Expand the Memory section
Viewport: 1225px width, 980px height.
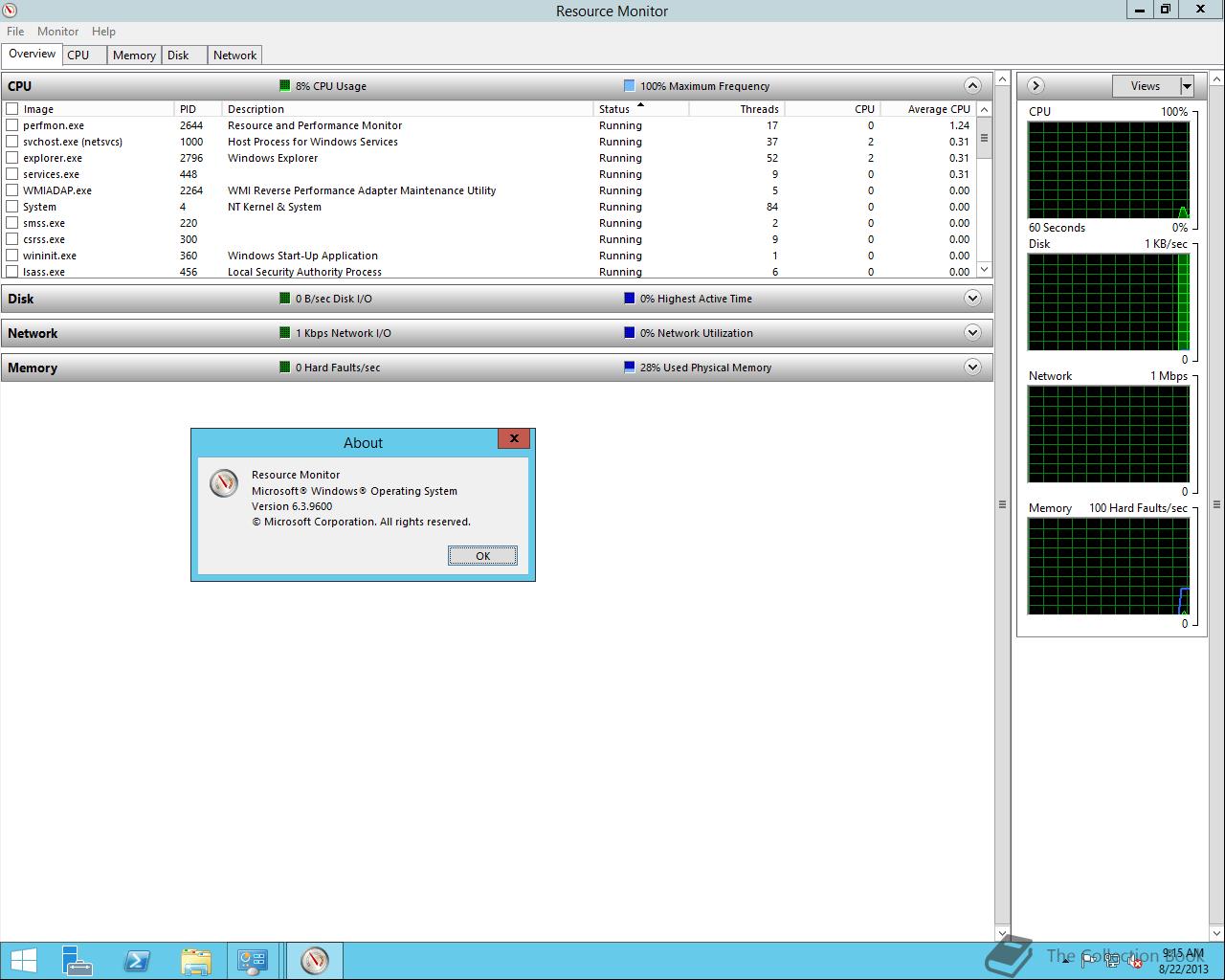[972, 367]
